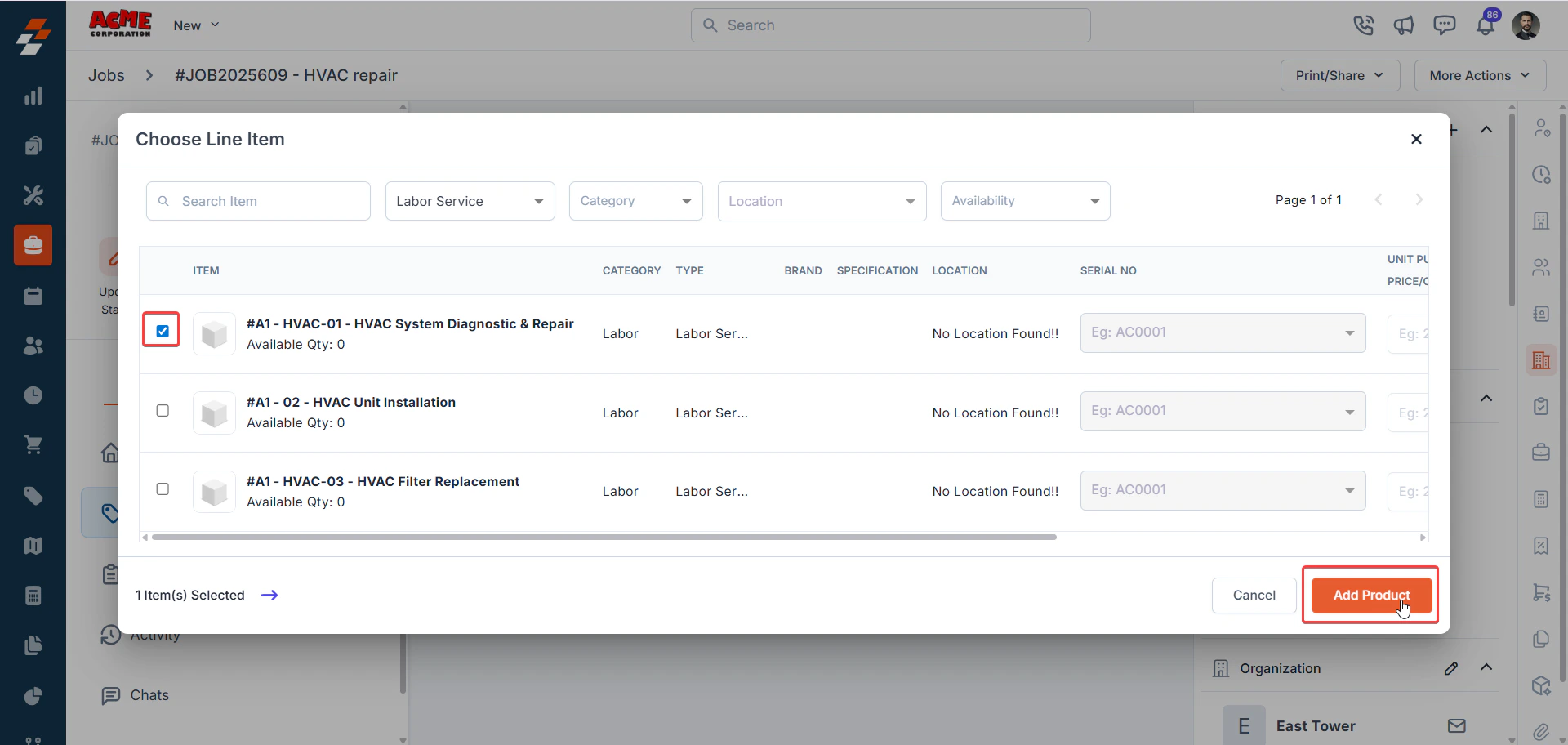
Task: Click the ITEM column header
Action: [x=206, y=270]
